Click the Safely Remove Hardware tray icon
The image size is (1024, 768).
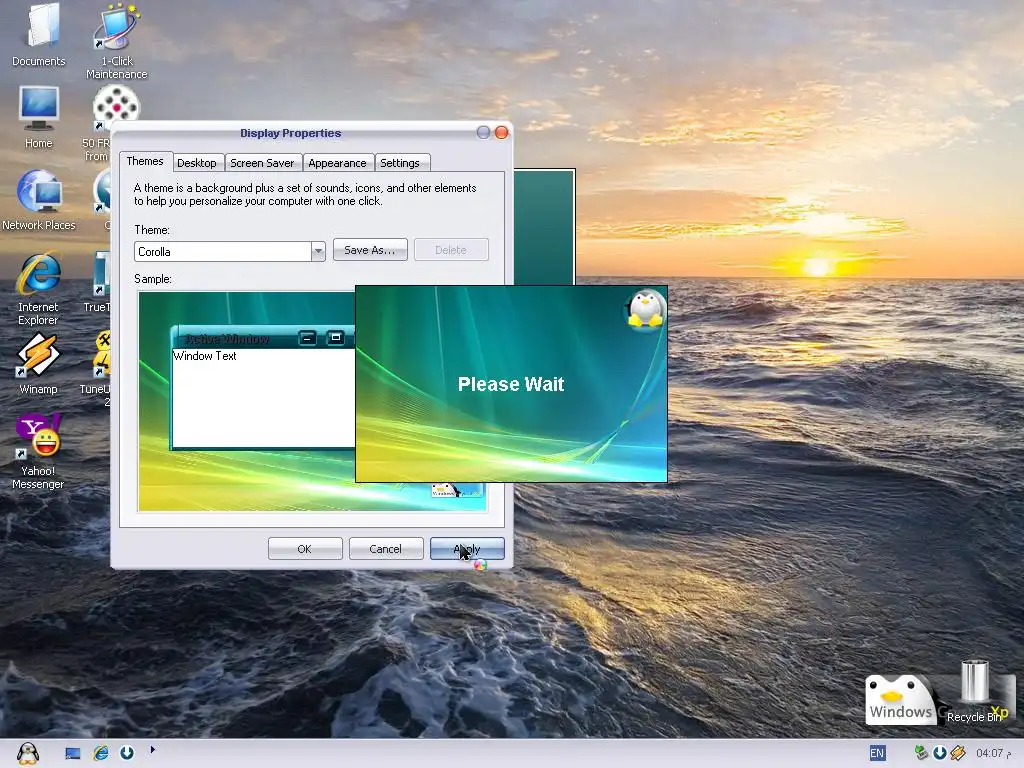[921, 754]
